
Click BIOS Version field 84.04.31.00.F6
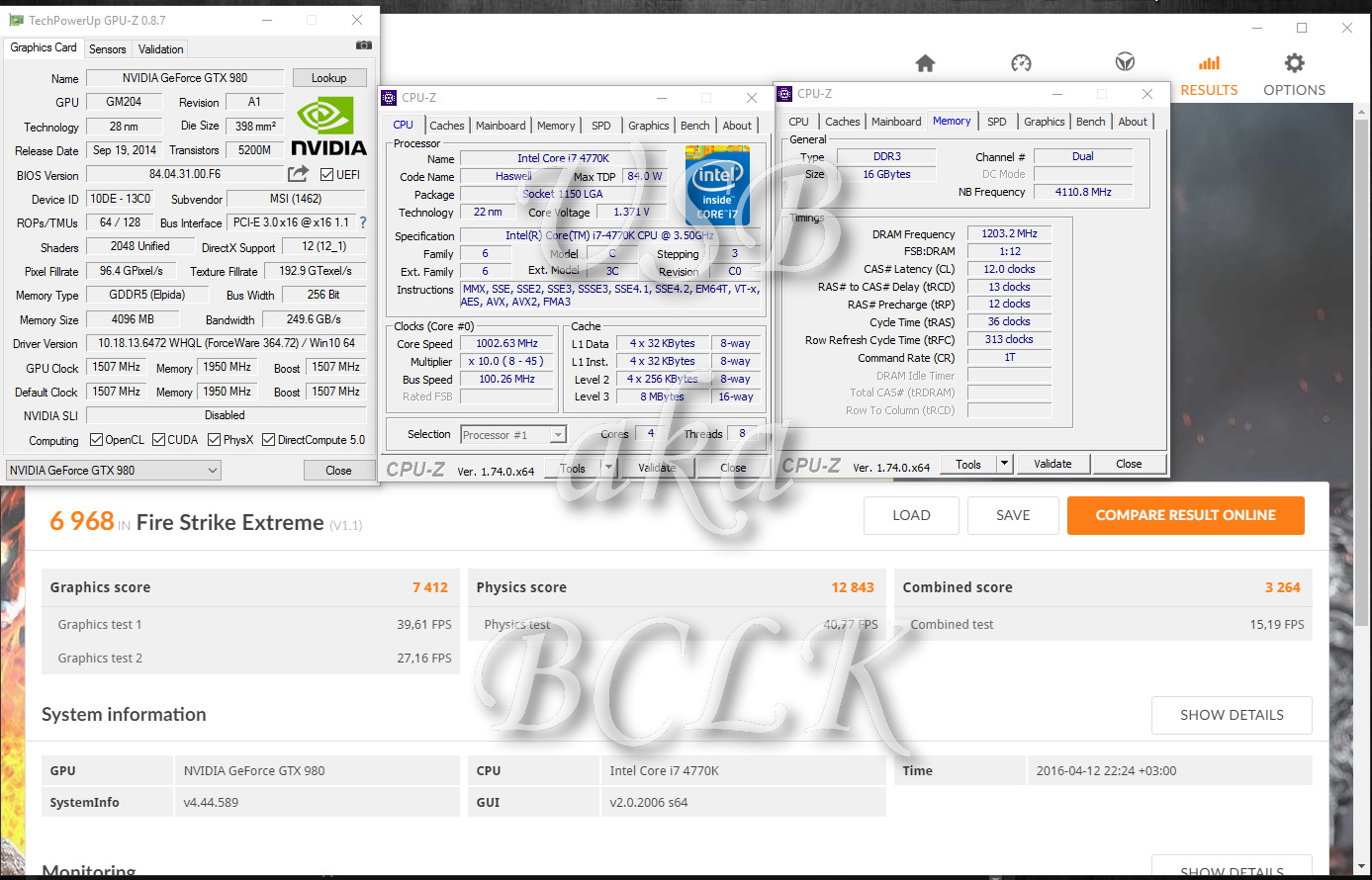[185, 174]
